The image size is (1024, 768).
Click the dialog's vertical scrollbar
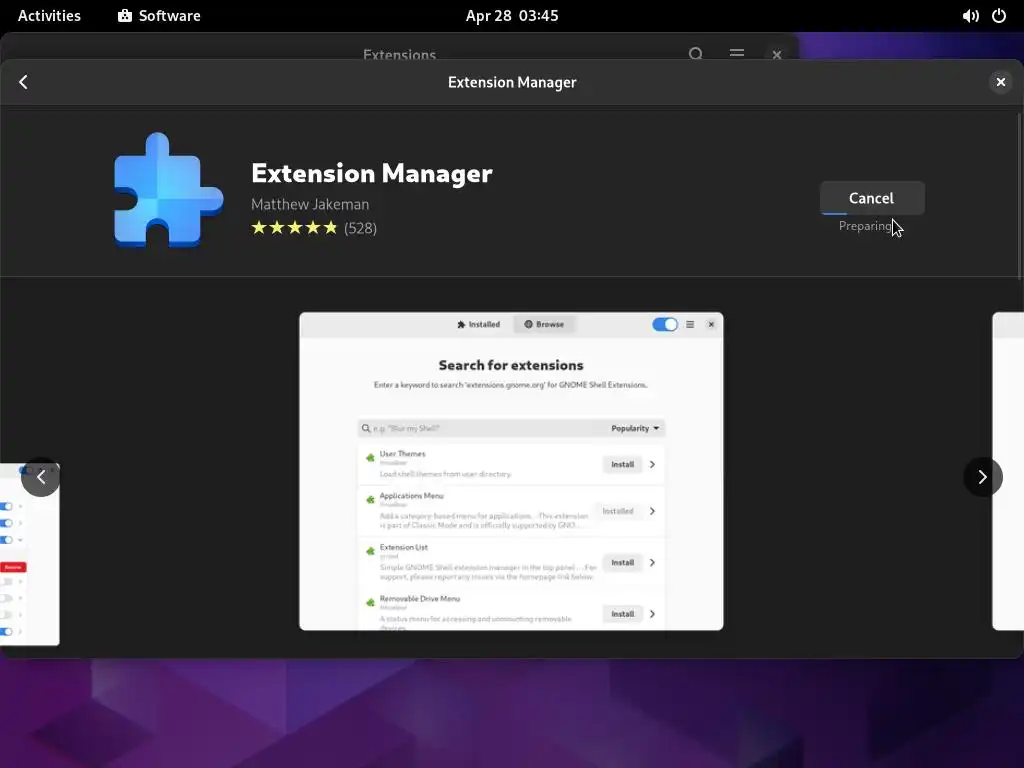(1019, 196)
